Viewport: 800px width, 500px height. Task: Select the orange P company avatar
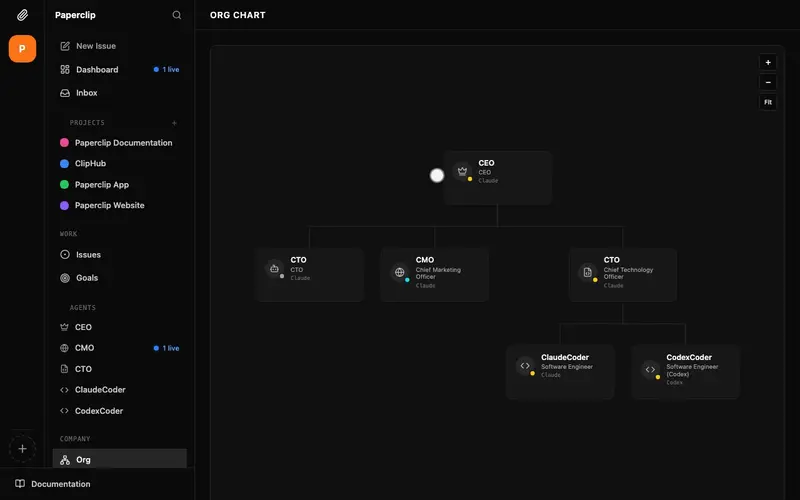(x=22, y=49)
